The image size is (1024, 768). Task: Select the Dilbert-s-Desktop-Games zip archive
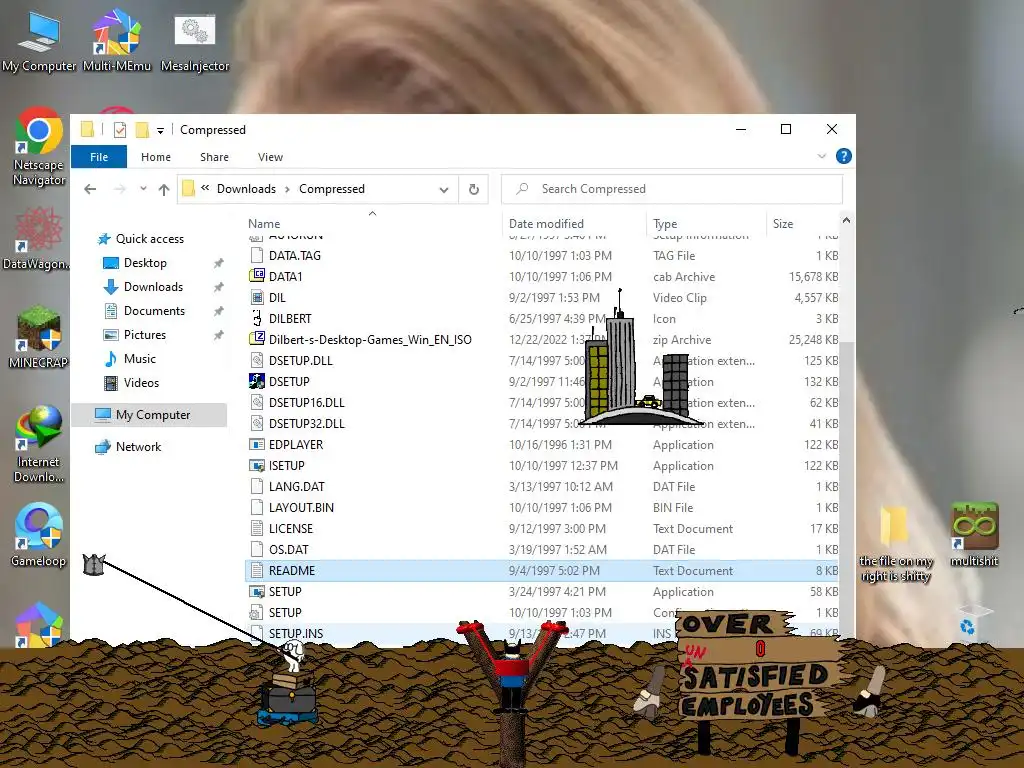257,340
